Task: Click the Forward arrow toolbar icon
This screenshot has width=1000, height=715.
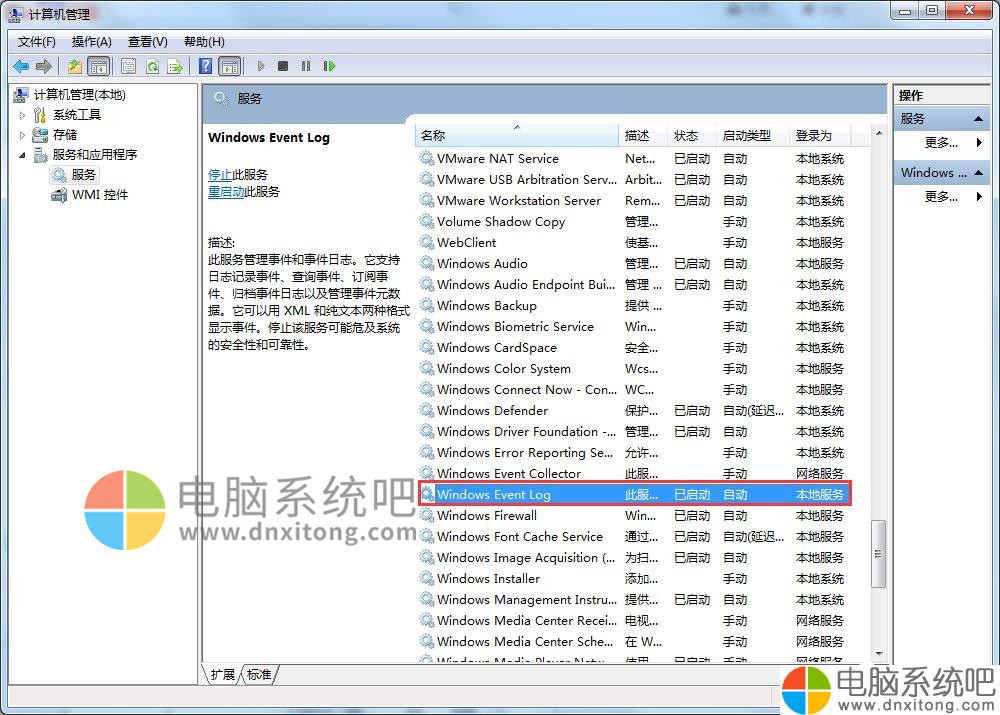Action: click(x=43, y=66)
